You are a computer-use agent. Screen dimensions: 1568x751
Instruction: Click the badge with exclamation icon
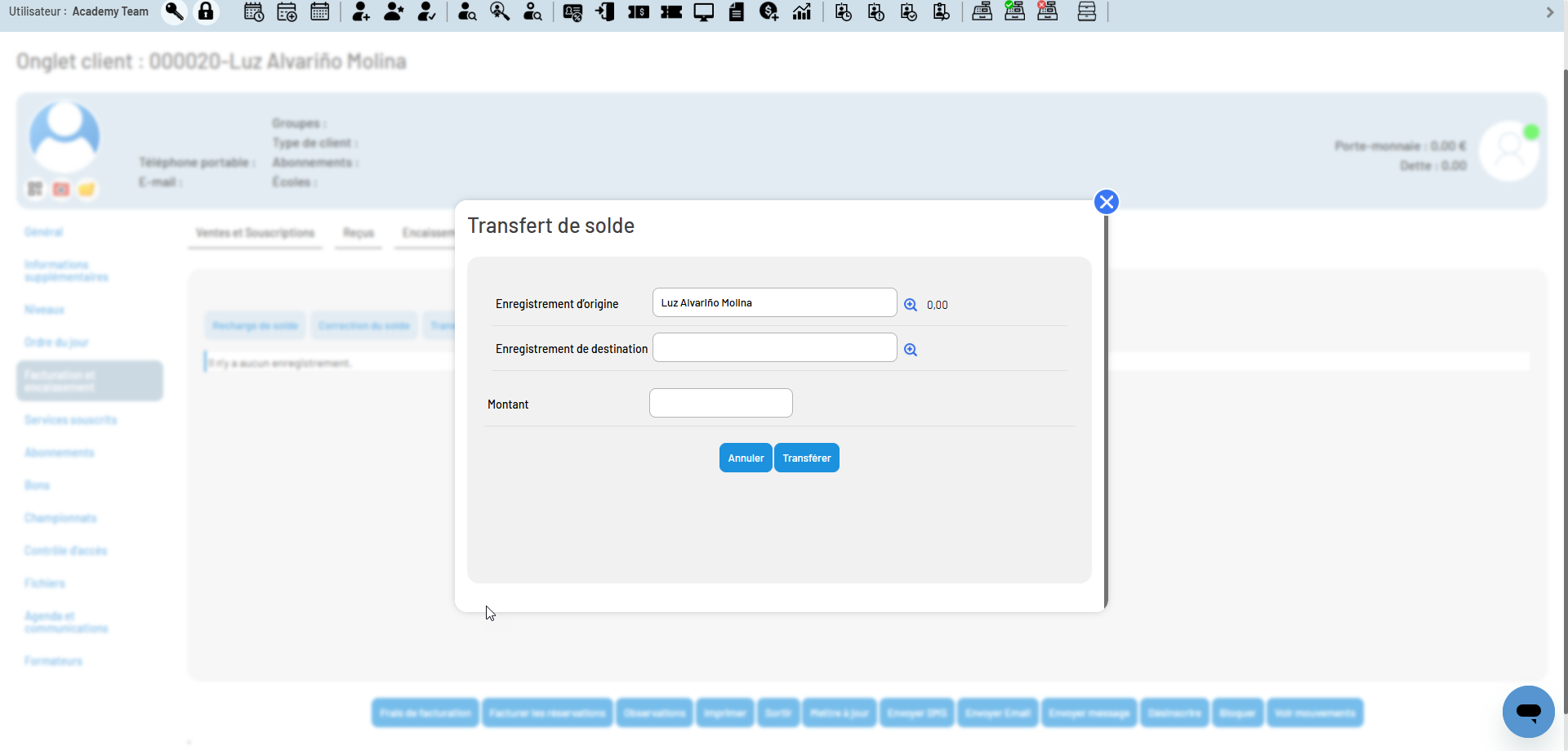pos(876,11)
